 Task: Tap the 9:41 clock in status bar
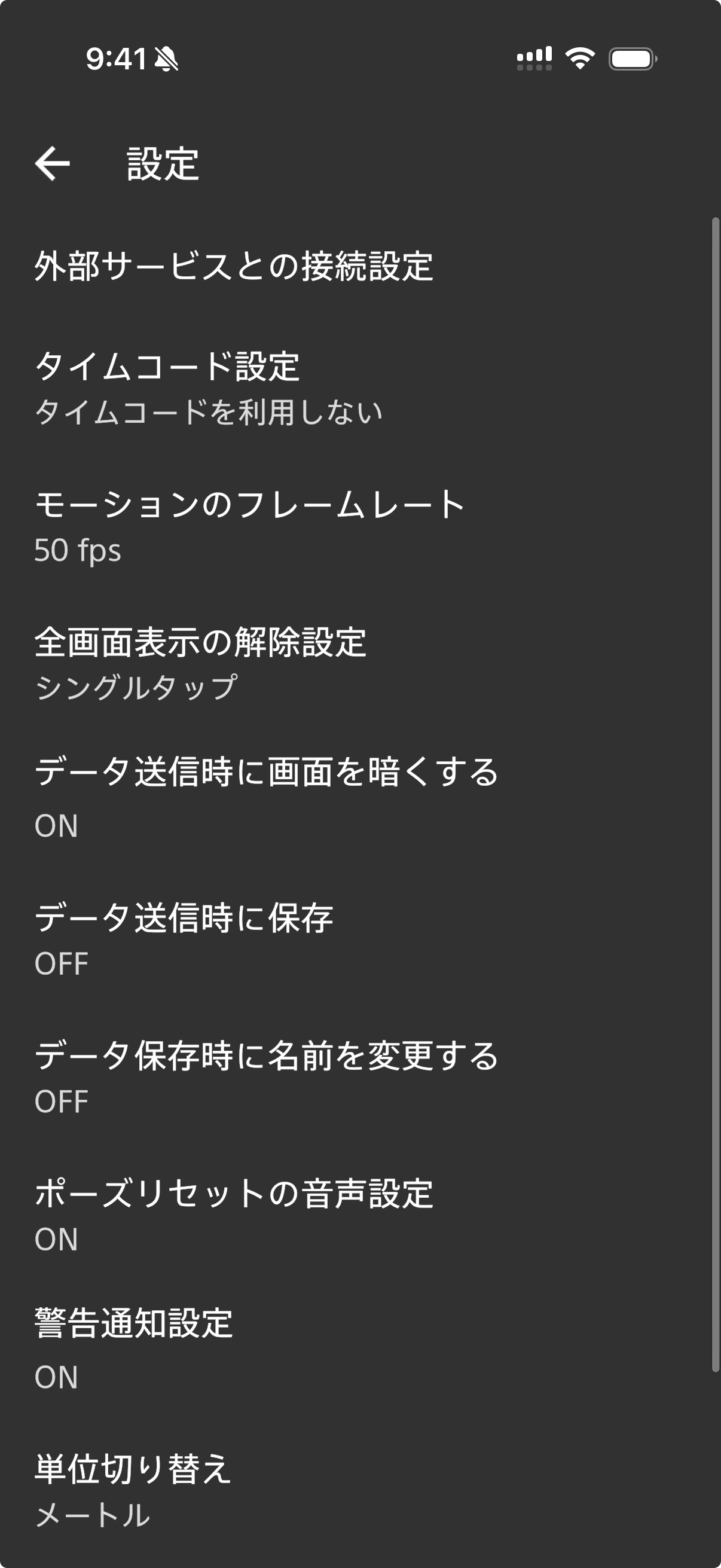click(116, 59)
